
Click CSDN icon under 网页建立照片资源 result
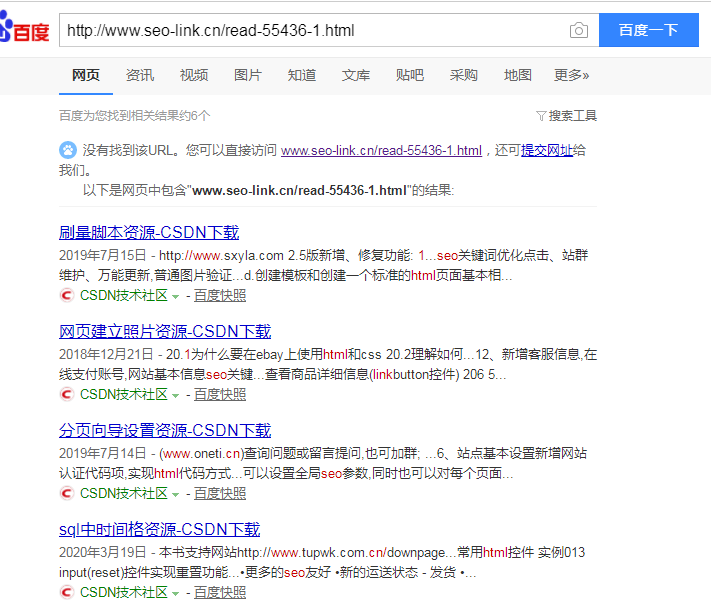click(67, 394)
